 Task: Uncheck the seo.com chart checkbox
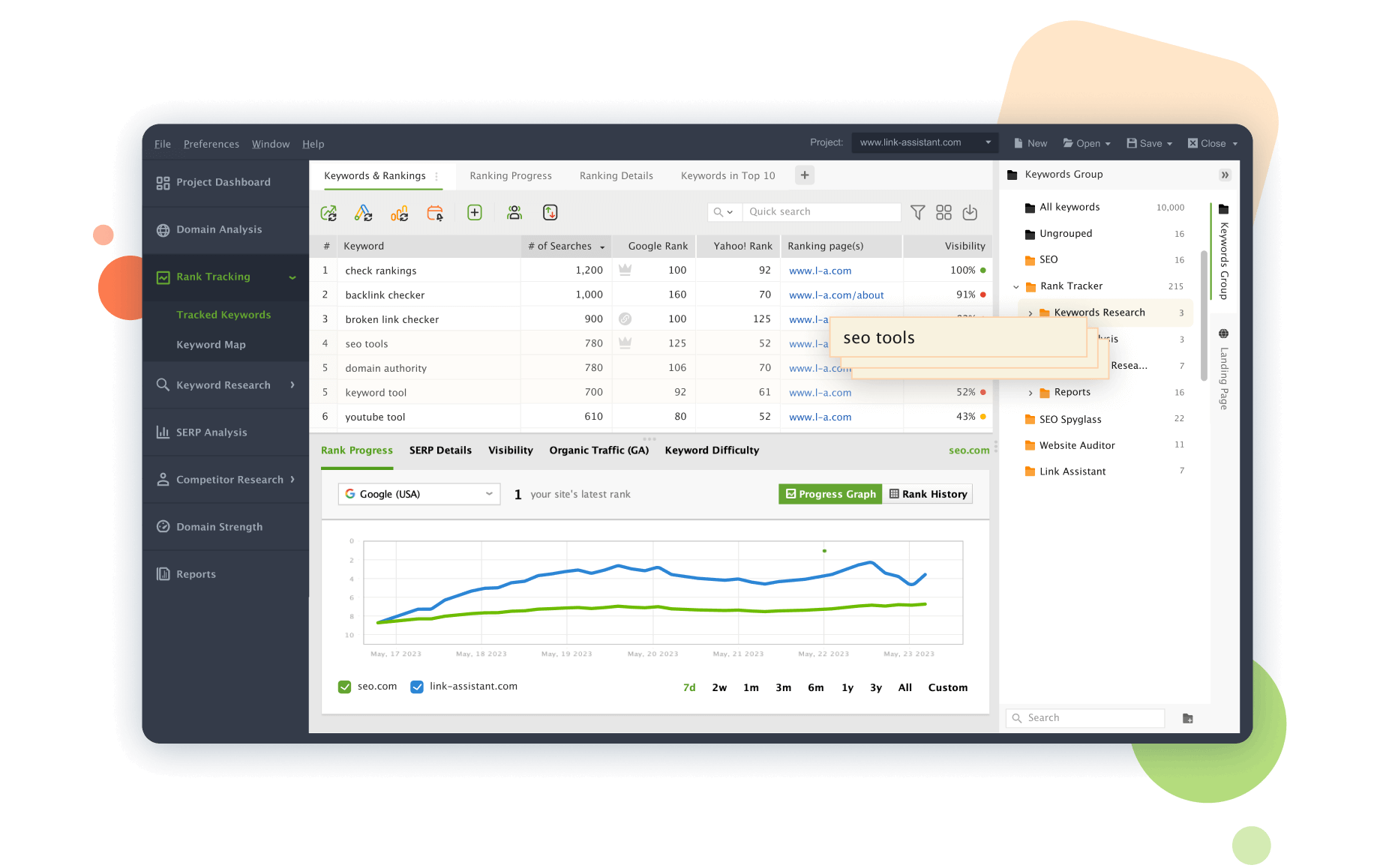pos(345,687)
